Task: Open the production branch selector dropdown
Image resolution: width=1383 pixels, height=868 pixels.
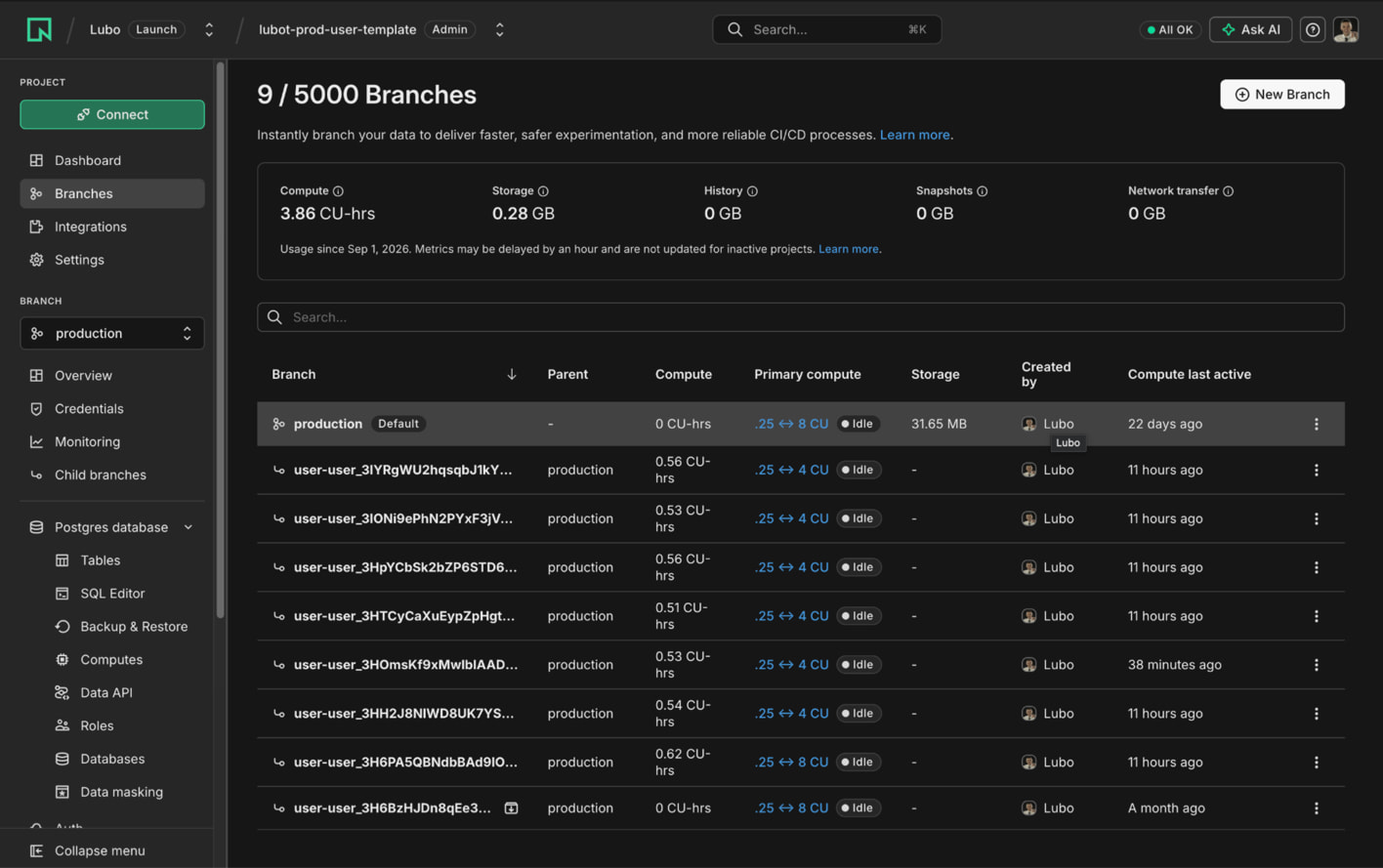Action: click(x=112, y=333)
